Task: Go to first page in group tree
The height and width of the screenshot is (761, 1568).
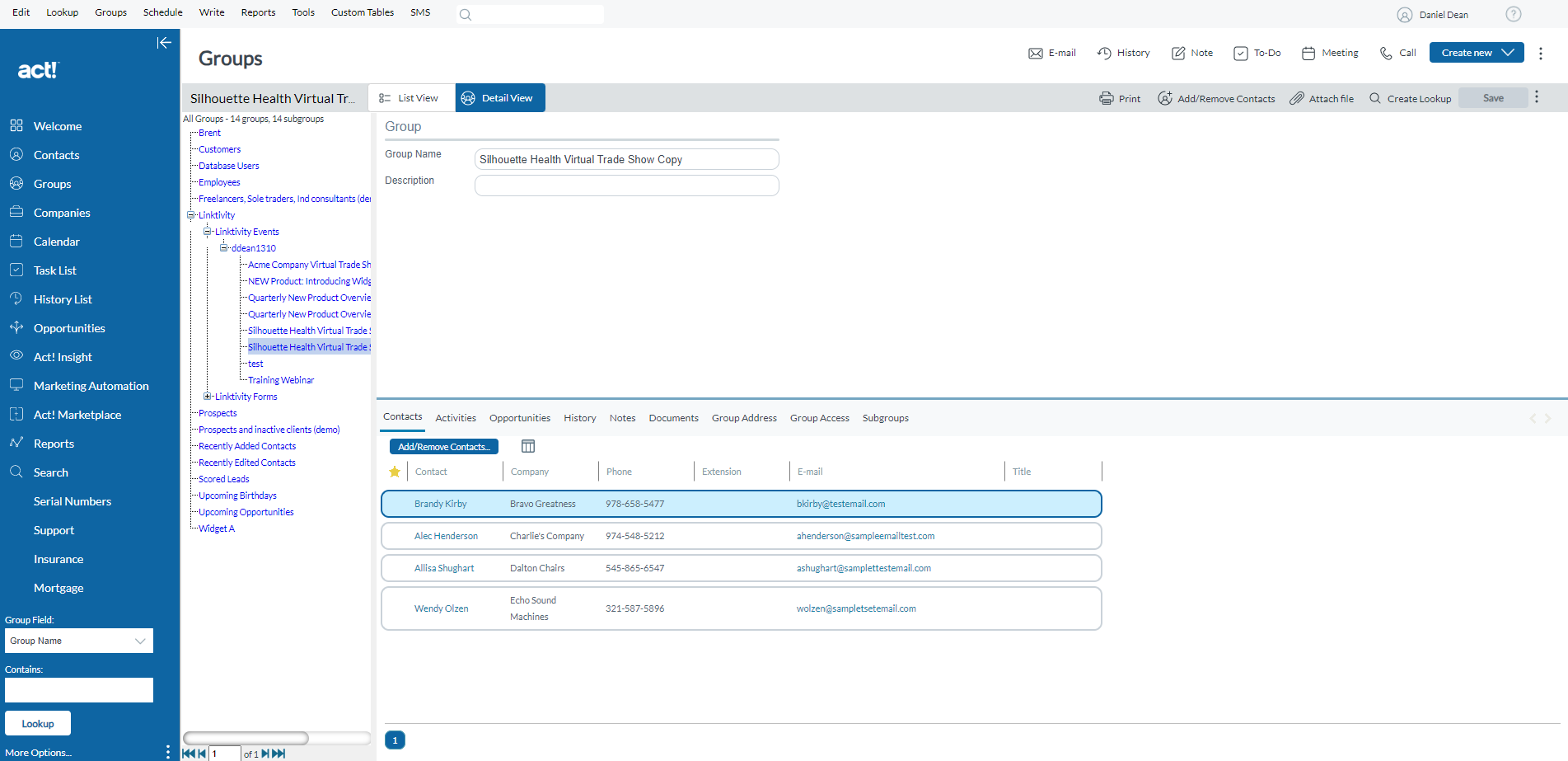Action: click(x=189, y=754)
